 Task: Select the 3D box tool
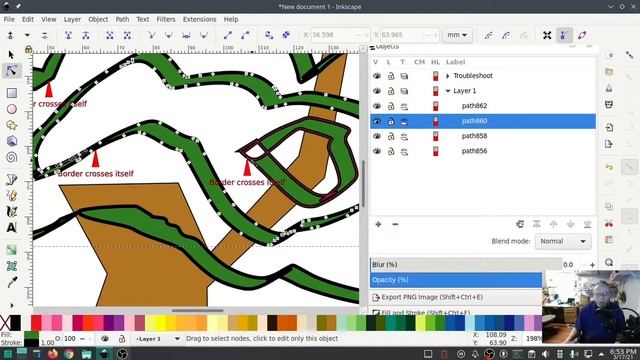click(11, 141)
